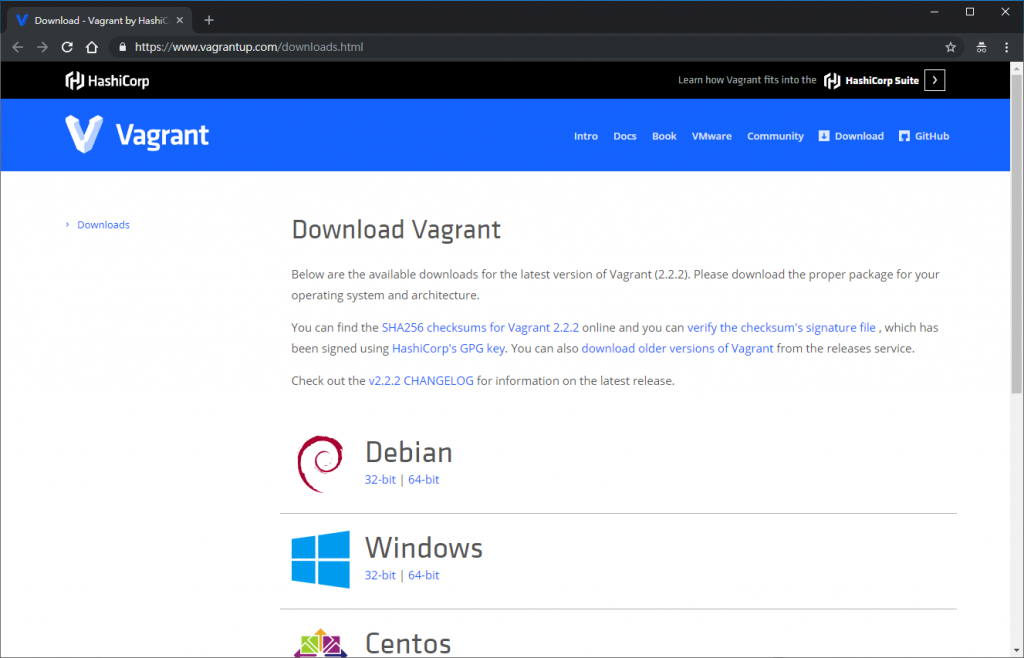Open the Download nav item
The width and height of the screenshot is (1024, 658).
tap(851, 136)
